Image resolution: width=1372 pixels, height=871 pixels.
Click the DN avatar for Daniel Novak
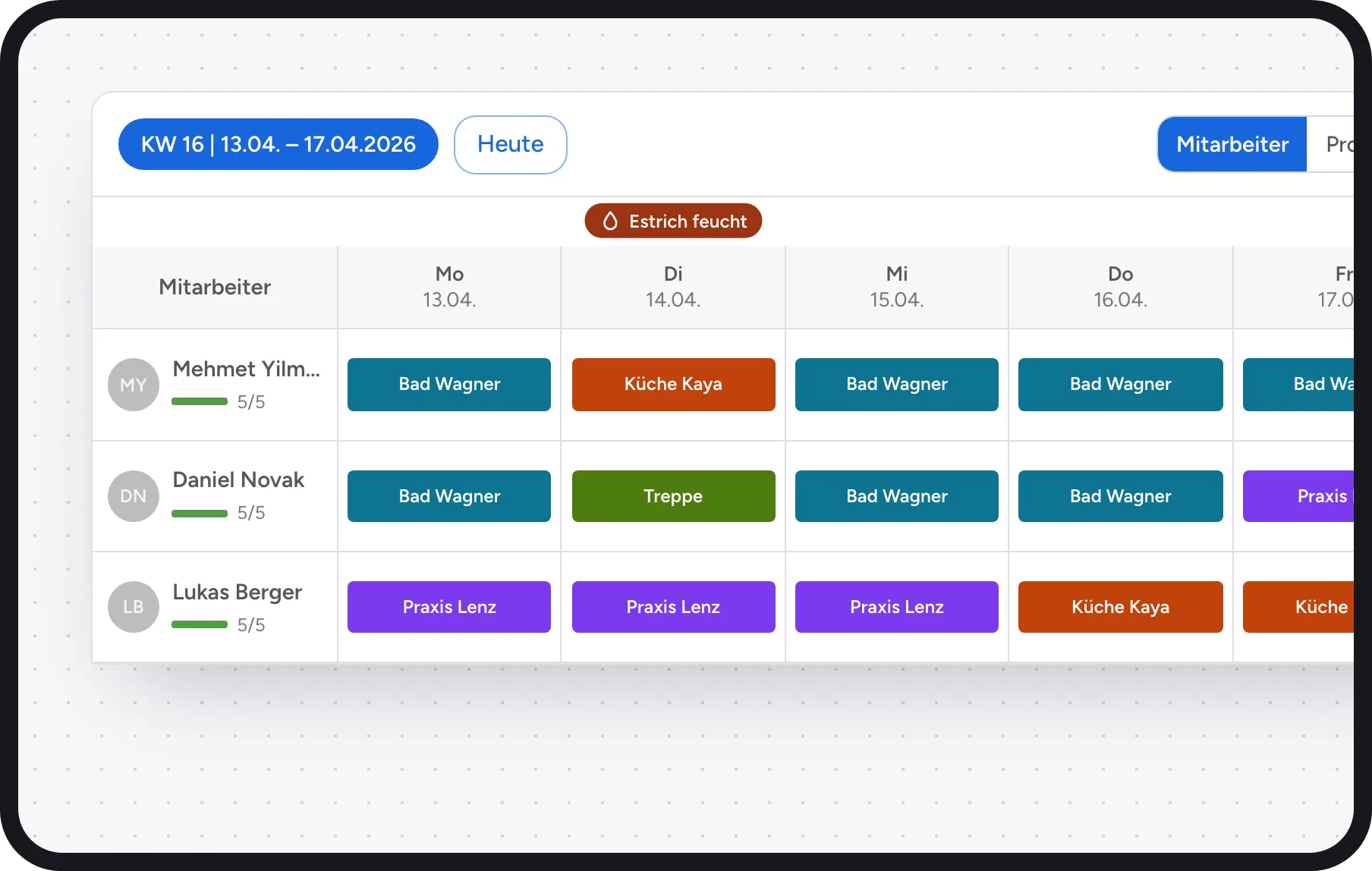pyautogui.click(x=134, y=496)
